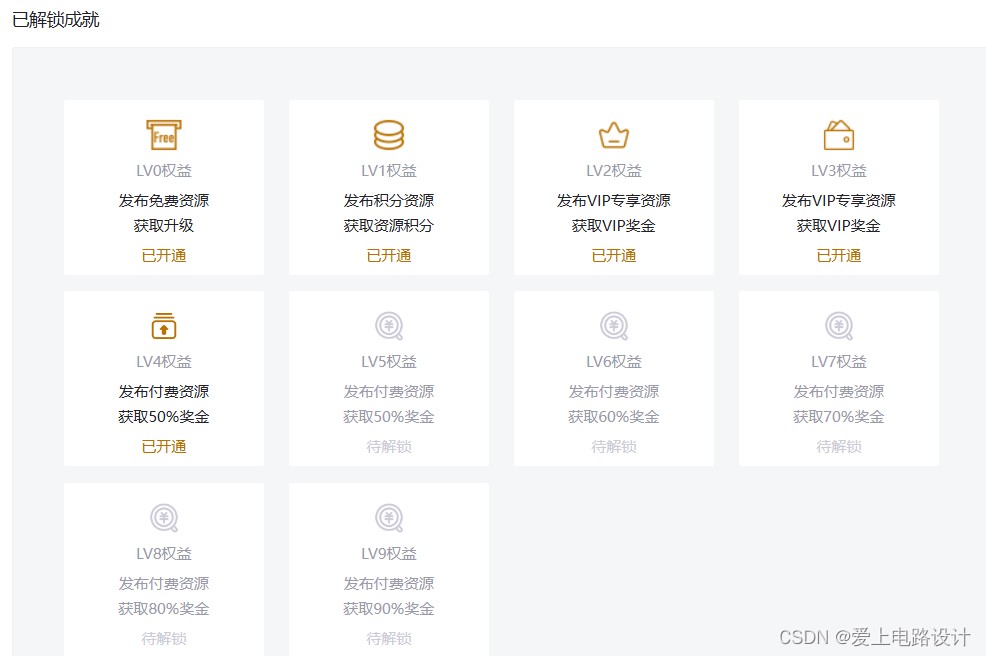This screenshot has width=986, height=656.
Task: Click the 获取70%奖金 text
Action: [839, 417]
